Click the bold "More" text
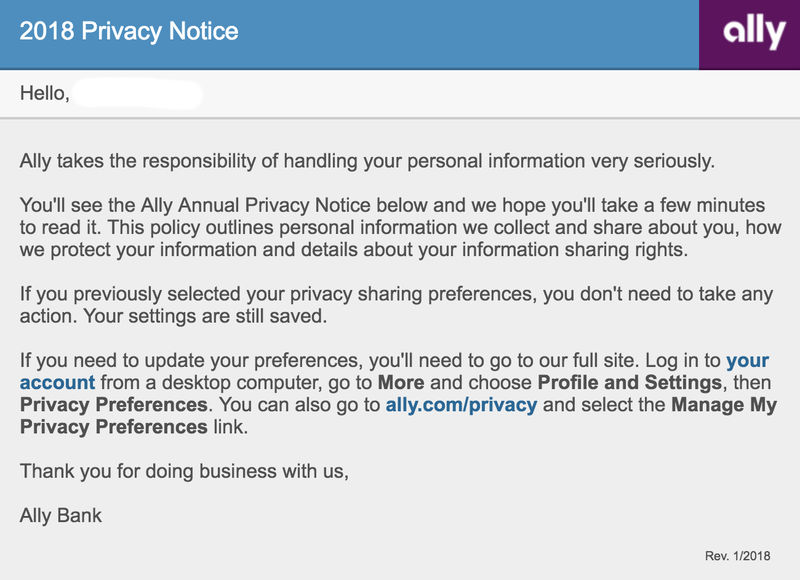This screenshot has width=800, height=580. (400, 382)
